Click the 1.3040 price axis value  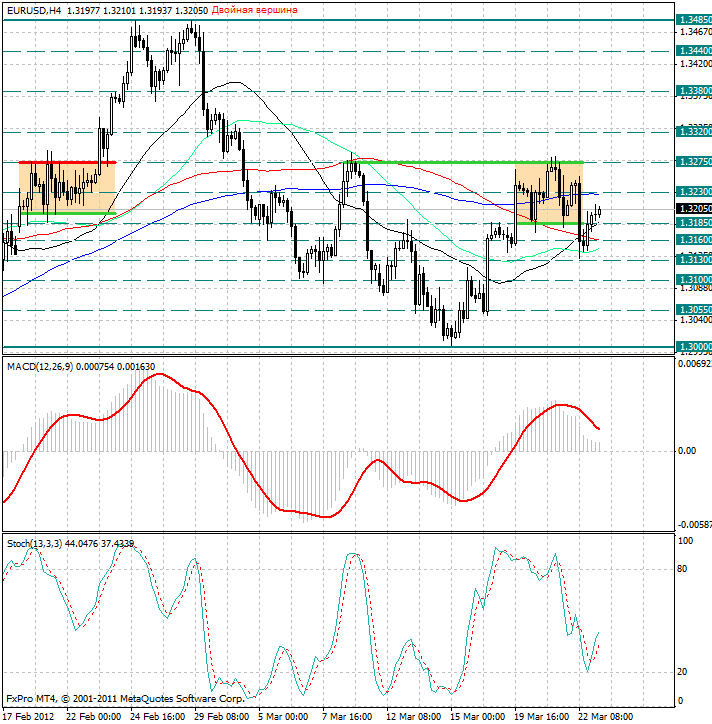[x=694, y=320]
